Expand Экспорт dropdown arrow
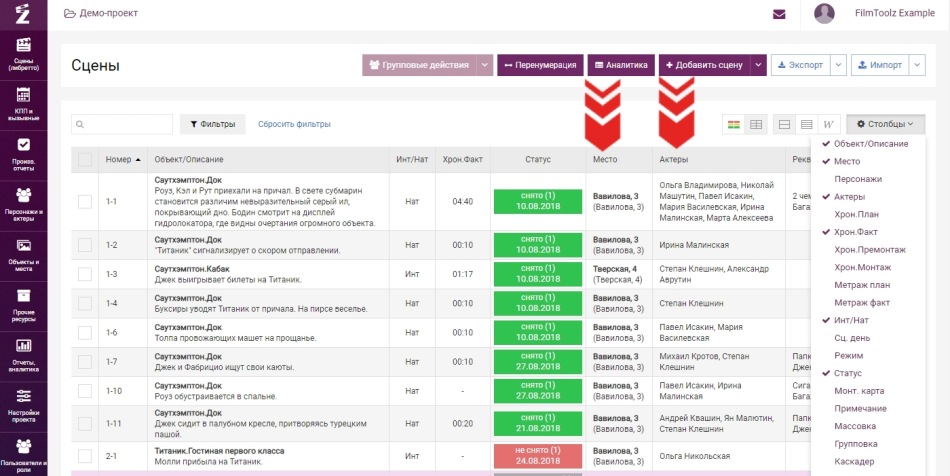Screen dimensions: 950x476 click(x=838, y=65)
